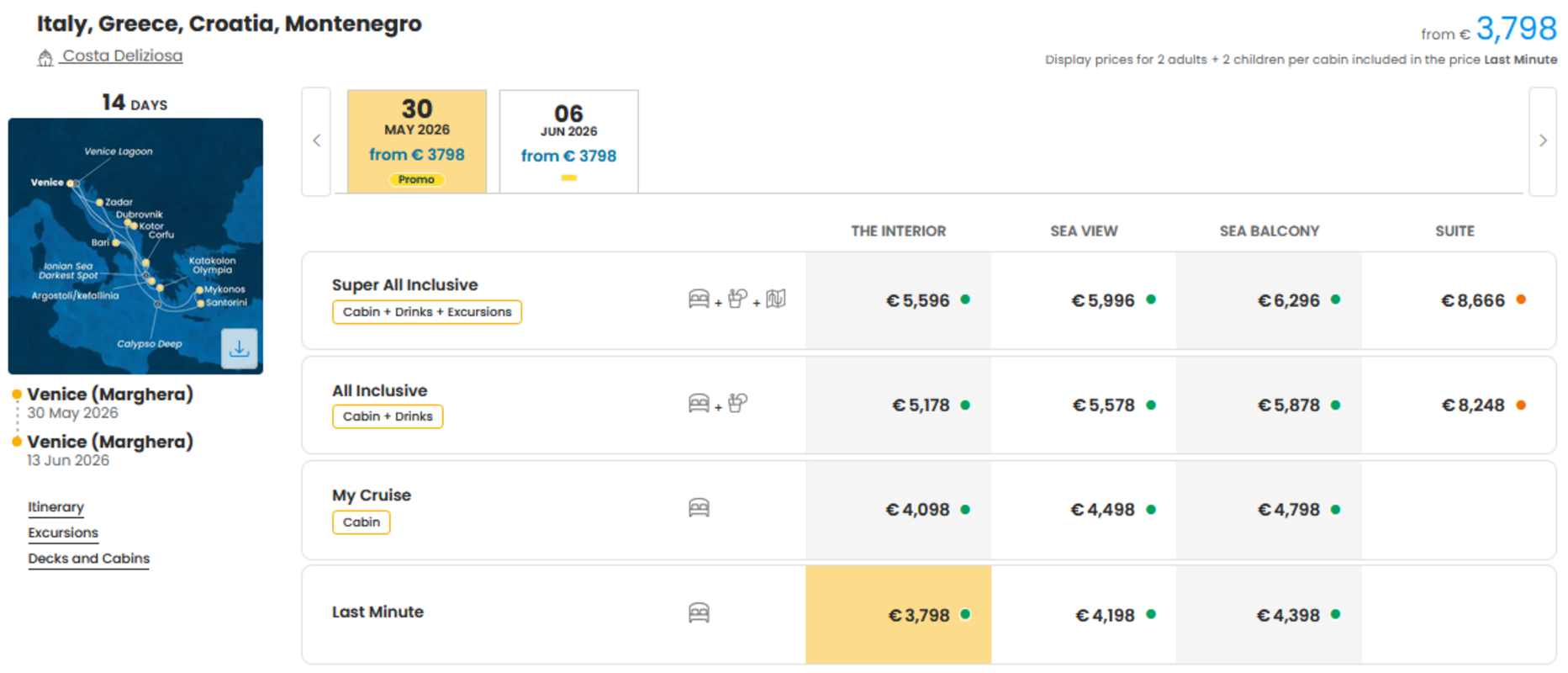Click the My Cruise fare title
This screenshot has height=673, width=1568.
tap(372, 495)
